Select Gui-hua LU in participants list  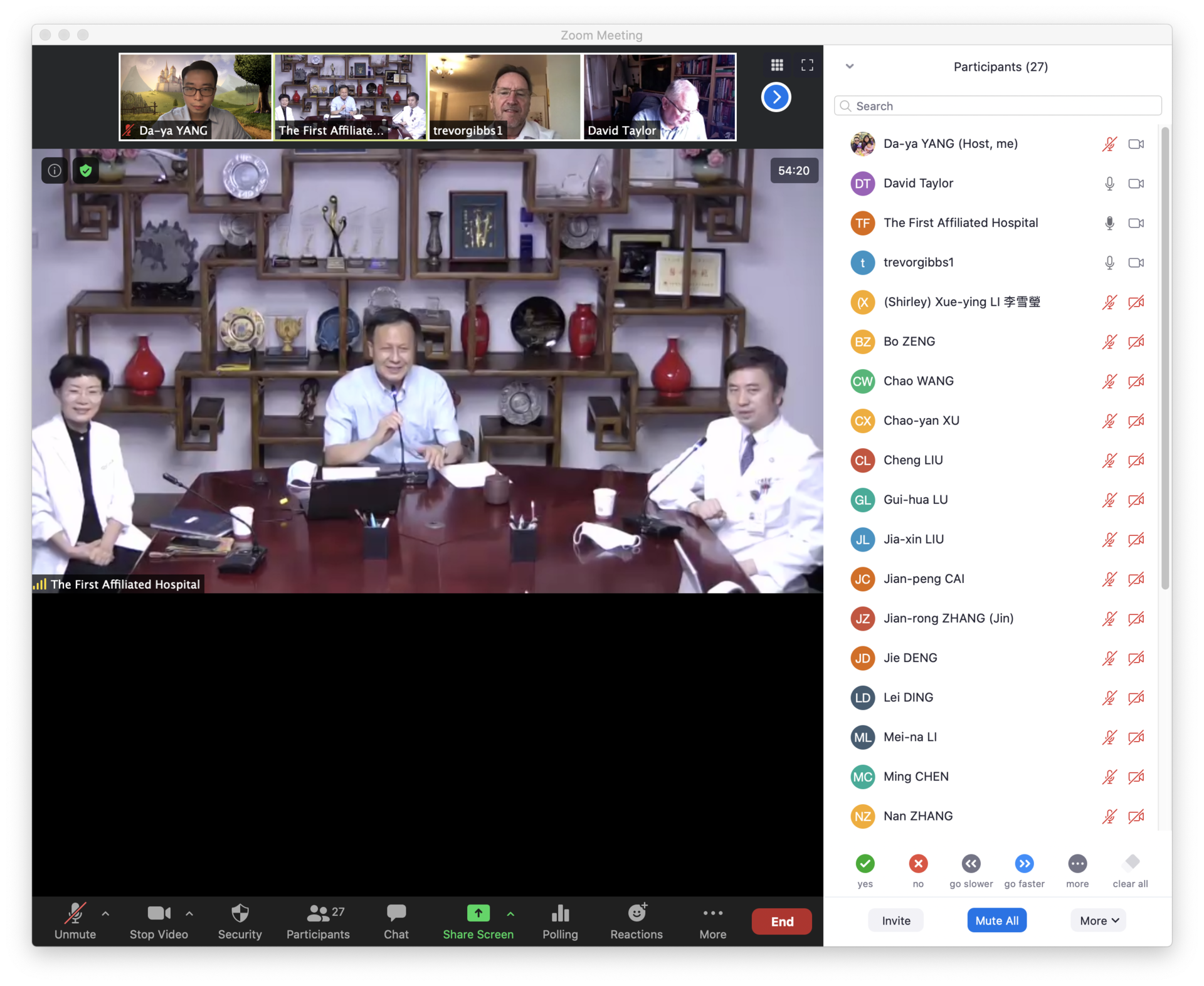997,500
